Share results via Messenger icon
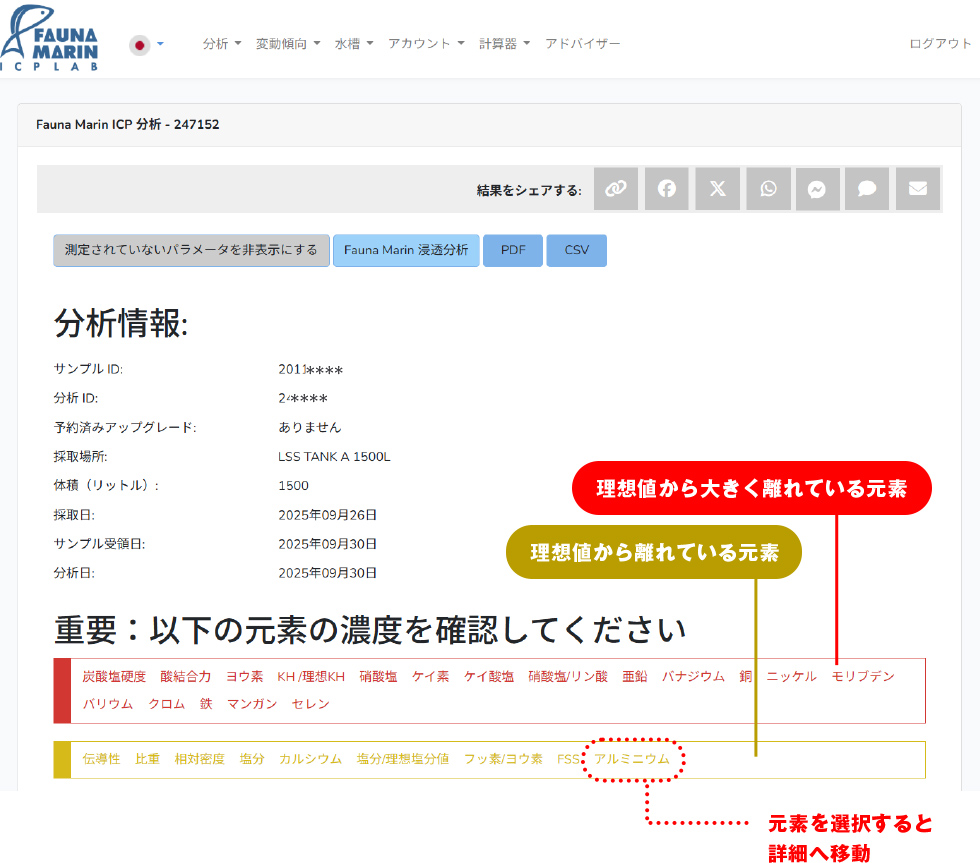This screenshot has width=980, height=863. (x=817, y=189)
